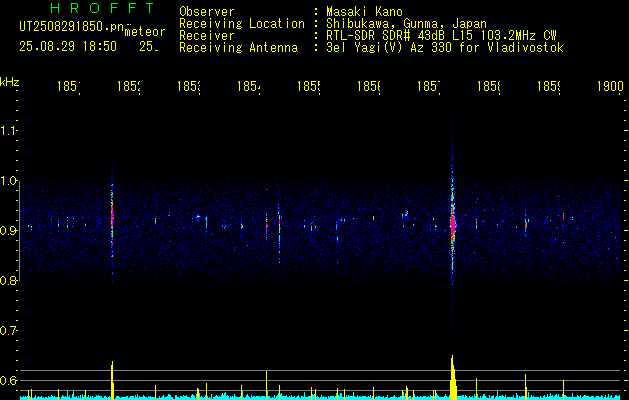Viewport: 629px width, 400px height.
Task: Click the kHz axis unit label
Action: pos(9,82)
